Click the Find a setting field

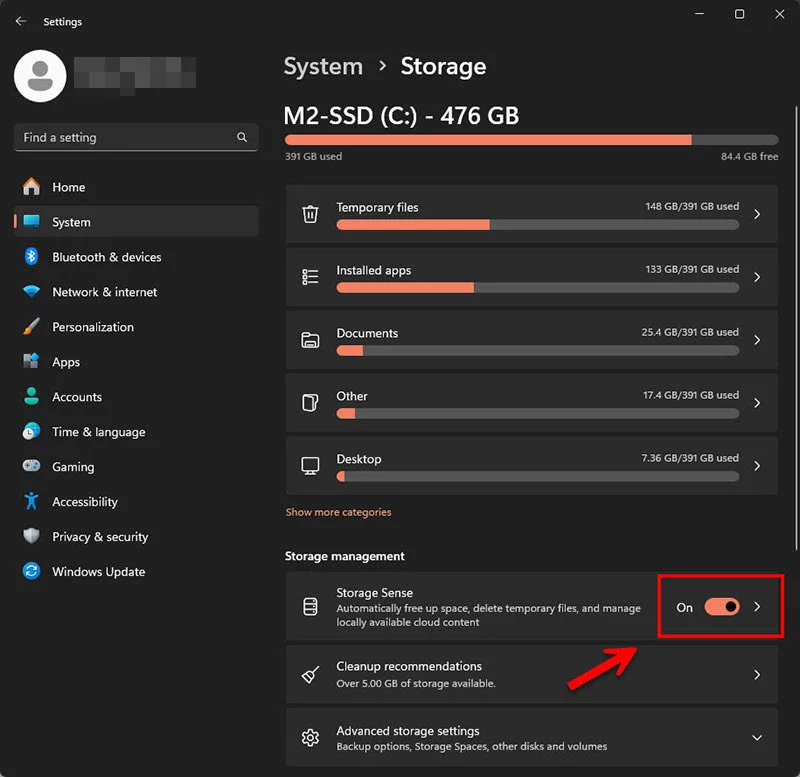136,137
